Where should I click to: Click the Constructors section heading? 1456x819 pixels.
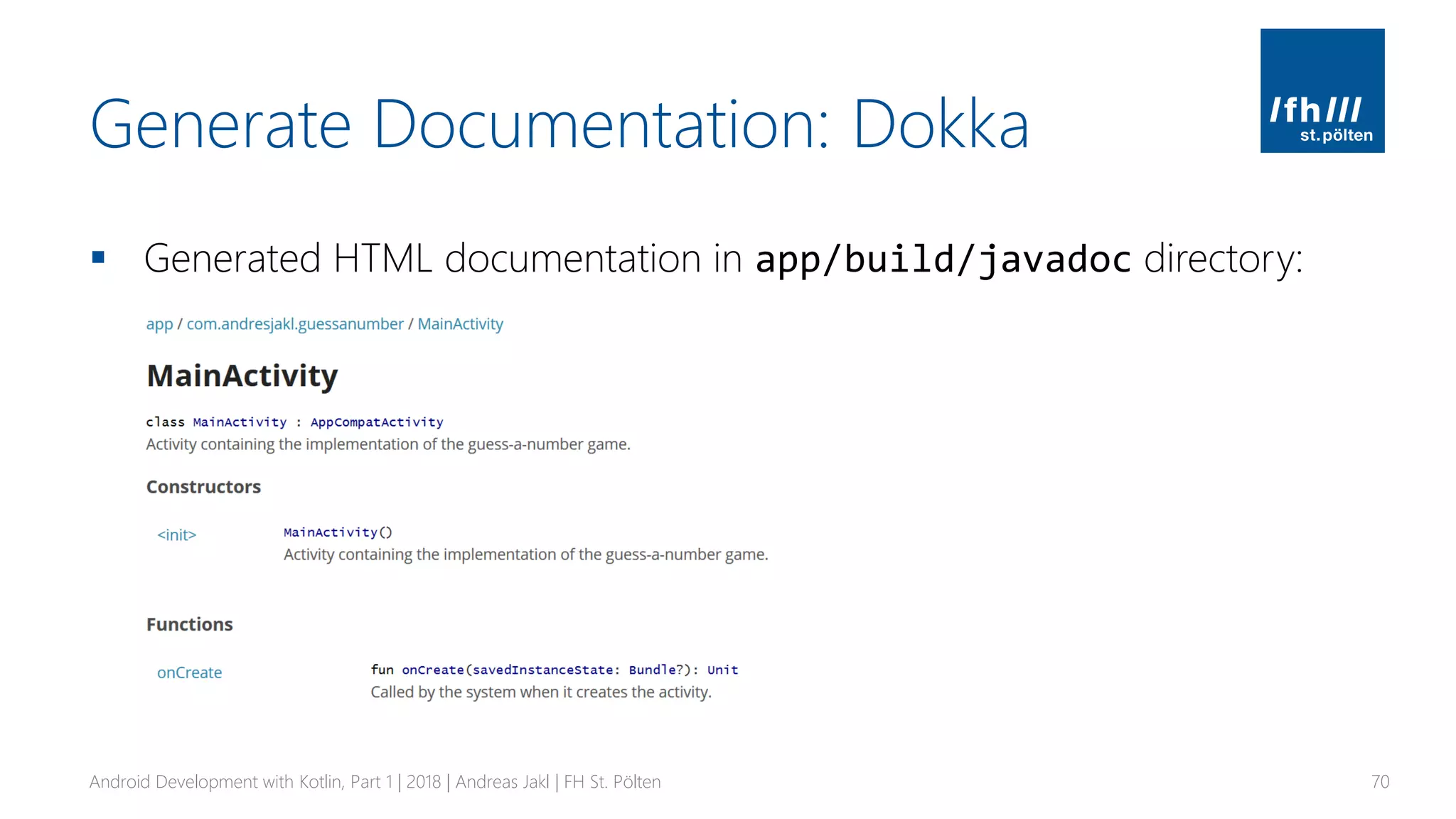click(203, 487)
